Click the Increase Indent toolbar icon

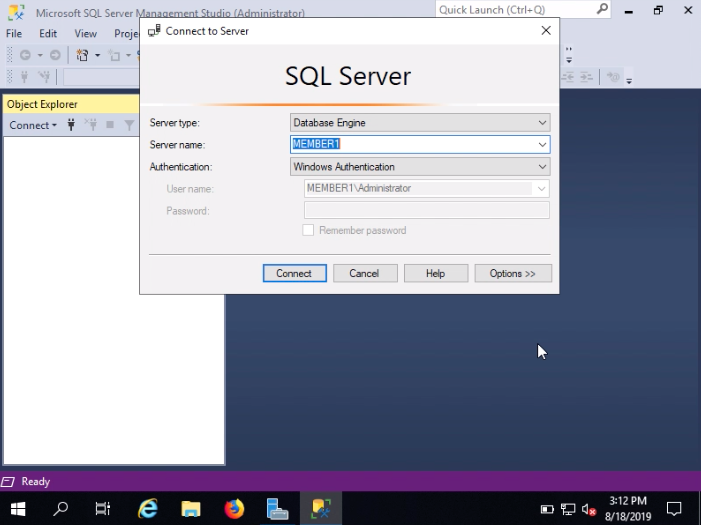pyautogui.click(x=586, y=77)
